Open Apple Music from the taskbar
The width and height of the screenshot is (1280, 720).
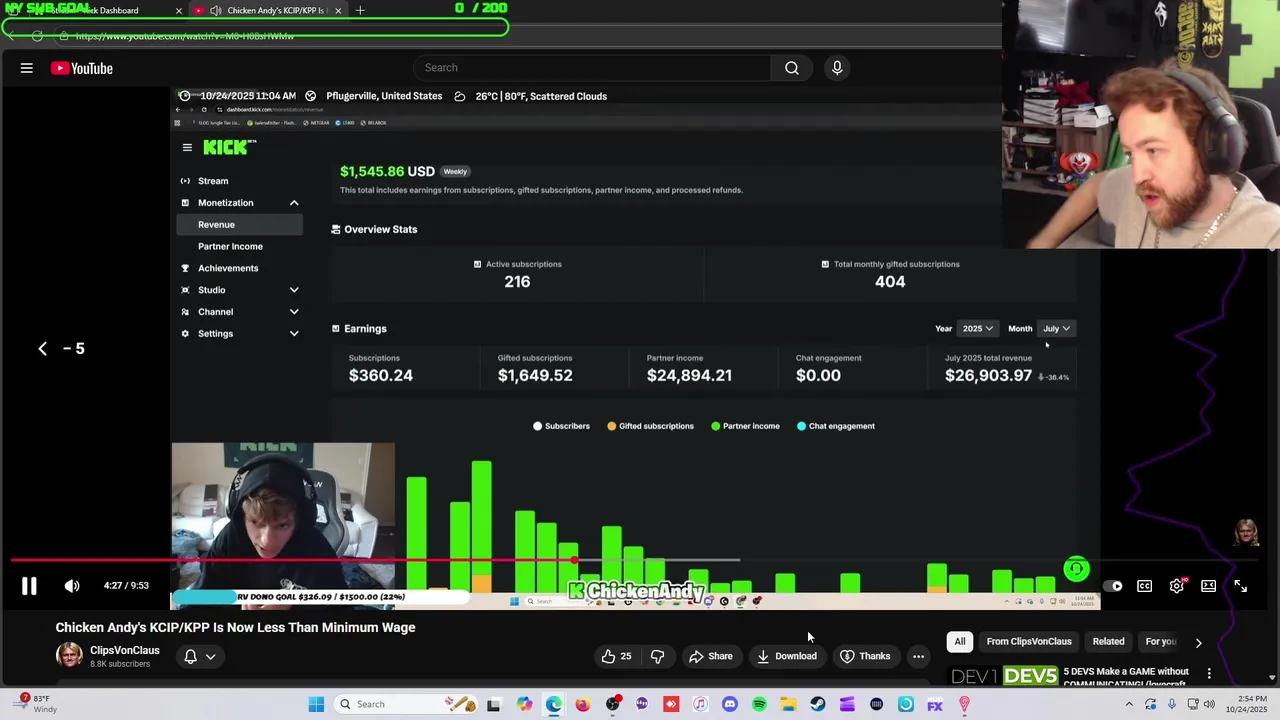coord(700,704)
